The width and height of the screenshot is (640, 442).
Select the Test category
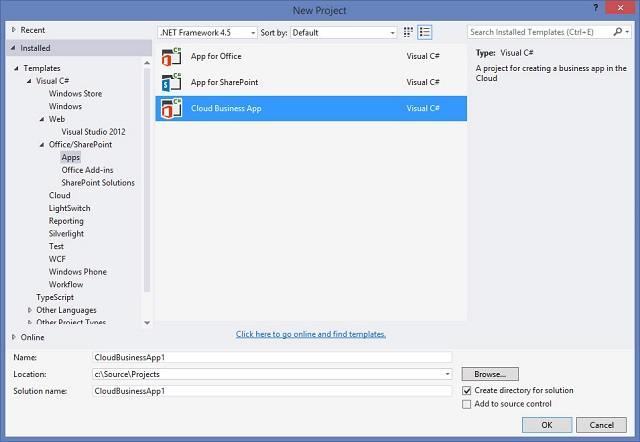[56, 246]
